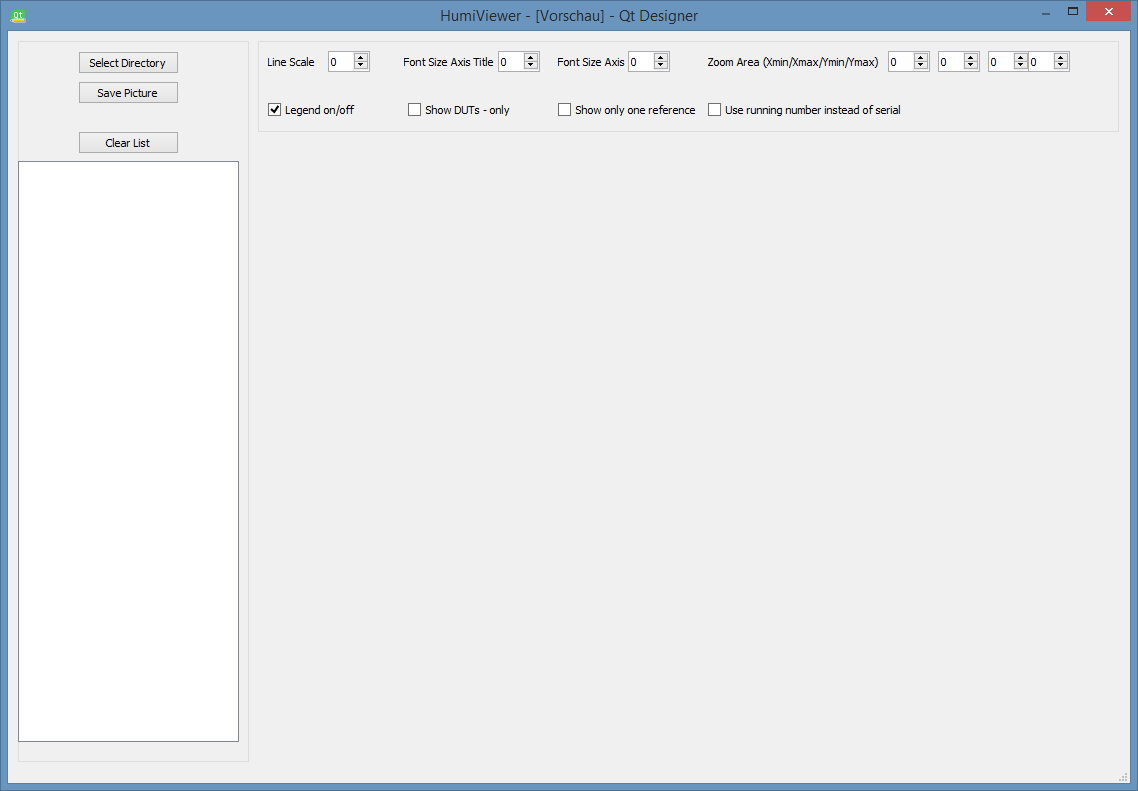Increment the Font Size Axis Title spinner

click(x=531, y=57)
